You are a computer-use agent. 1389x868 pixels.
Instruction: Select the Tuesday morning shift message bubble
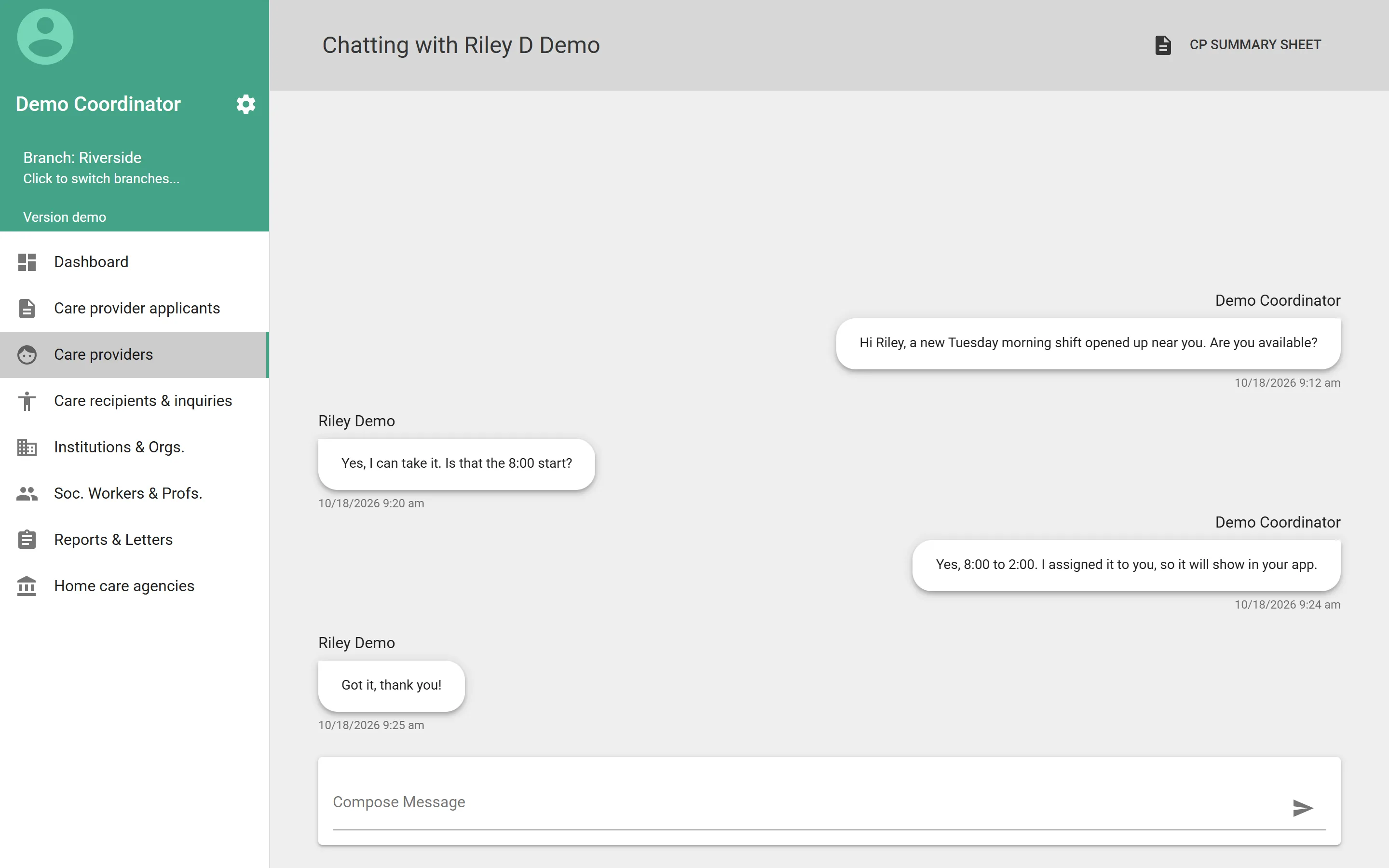pos(1088,343)
